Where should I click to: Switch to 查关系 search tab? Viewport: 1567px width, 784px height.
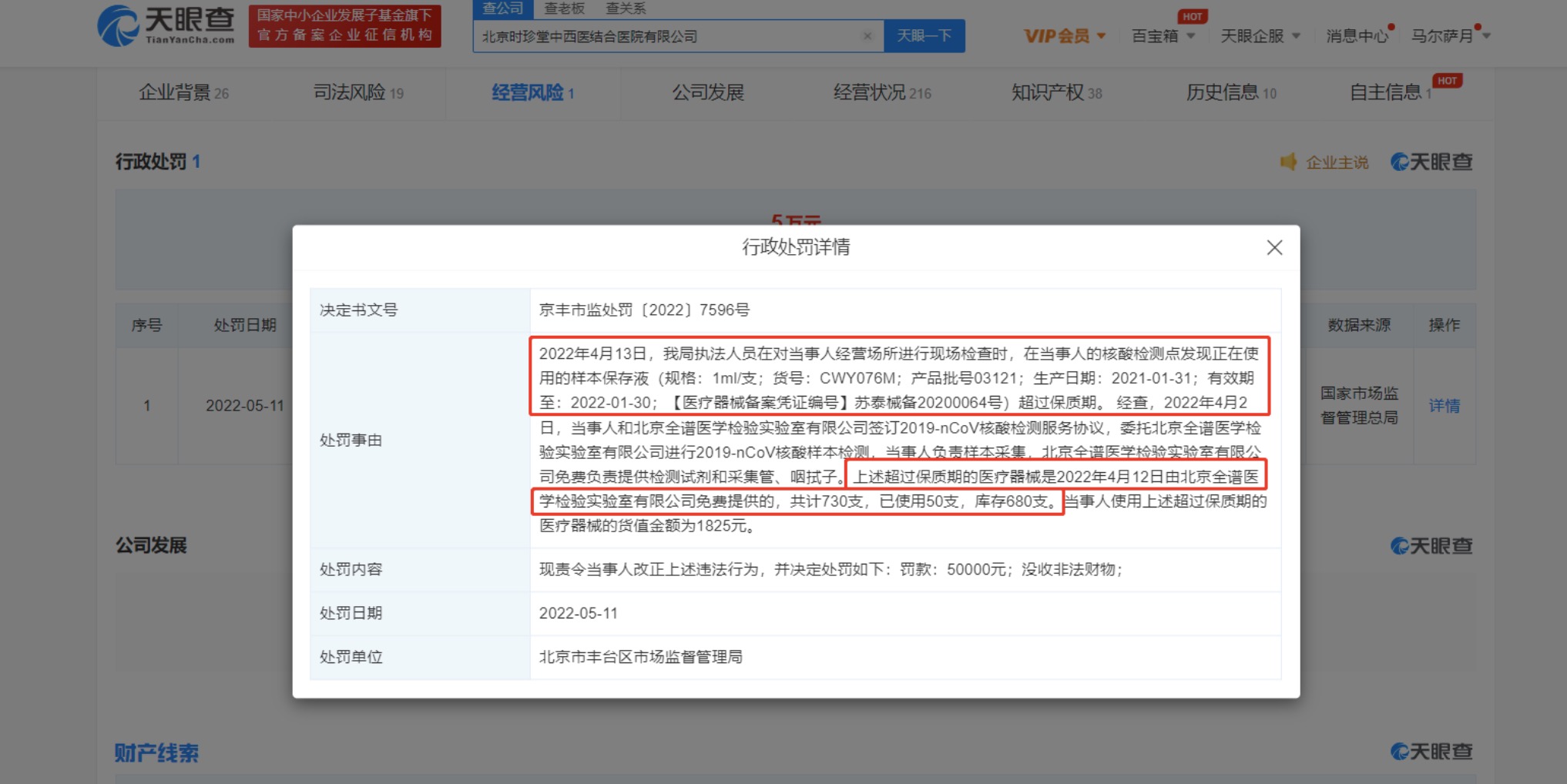coord(626,8)
